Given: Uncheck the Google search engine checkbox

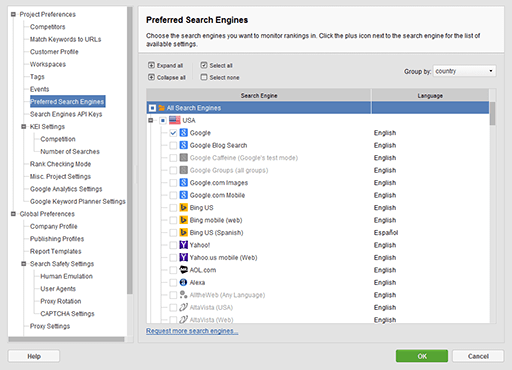Looking at the screenshot, I should 173,133.
